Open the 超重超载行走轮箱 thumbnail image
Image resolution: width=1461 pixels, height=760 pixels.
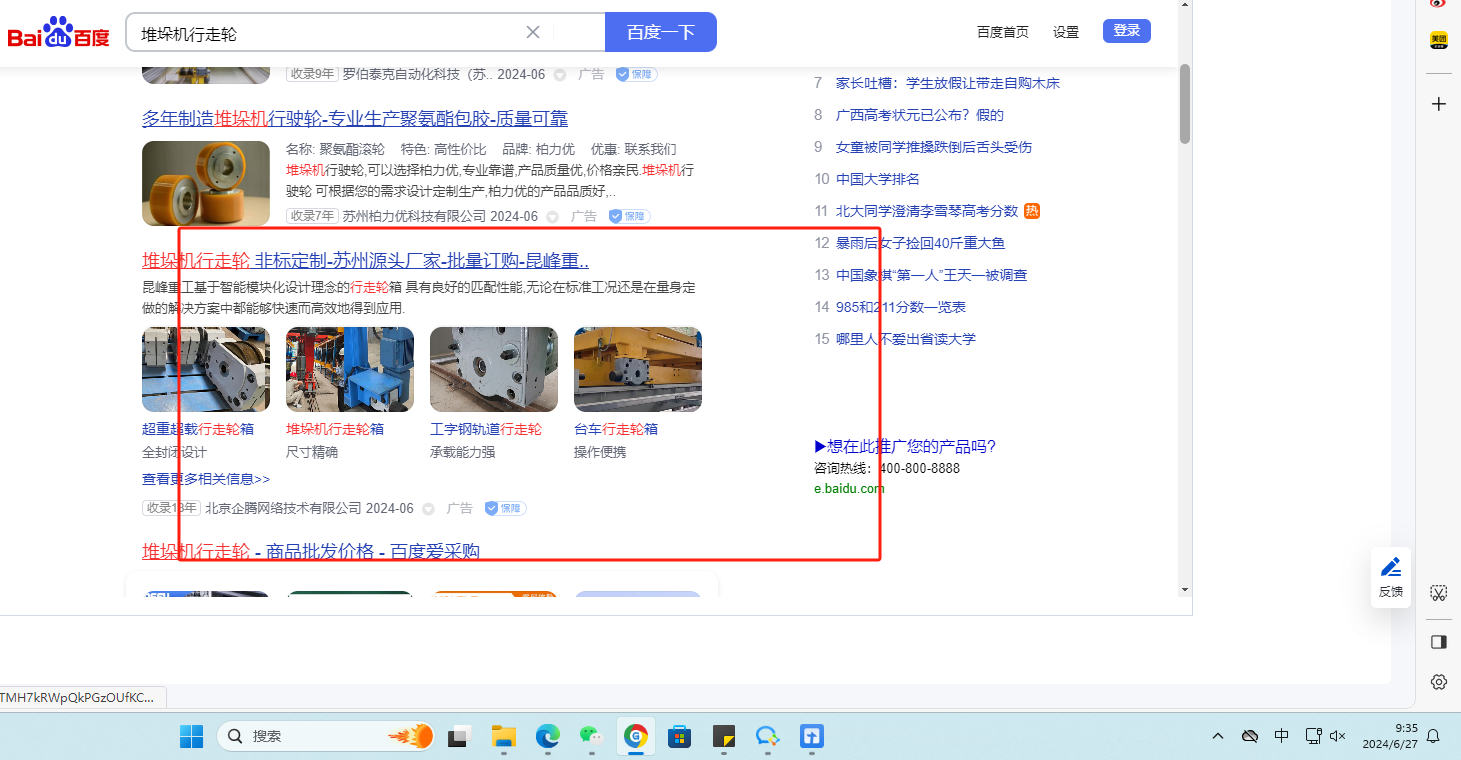206,369
